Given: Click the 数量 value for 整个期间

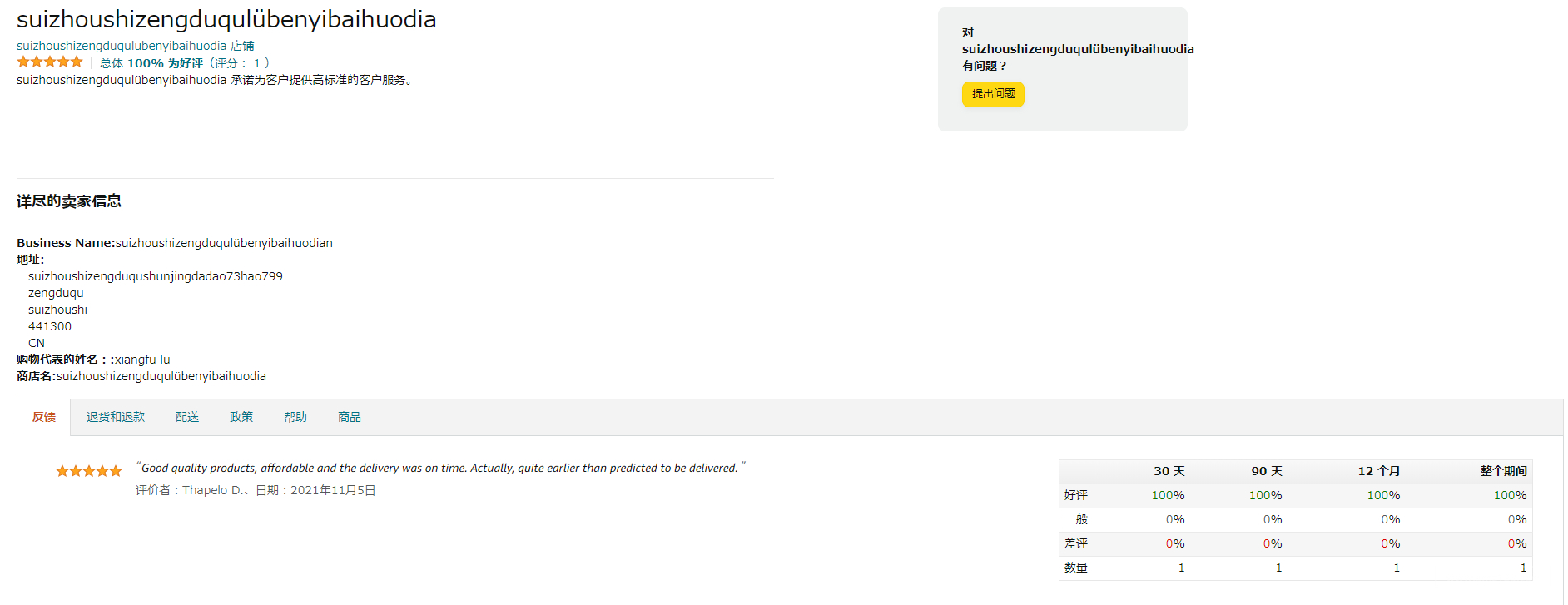Looking at the screenshot, I should click(x=1523, y=568).
